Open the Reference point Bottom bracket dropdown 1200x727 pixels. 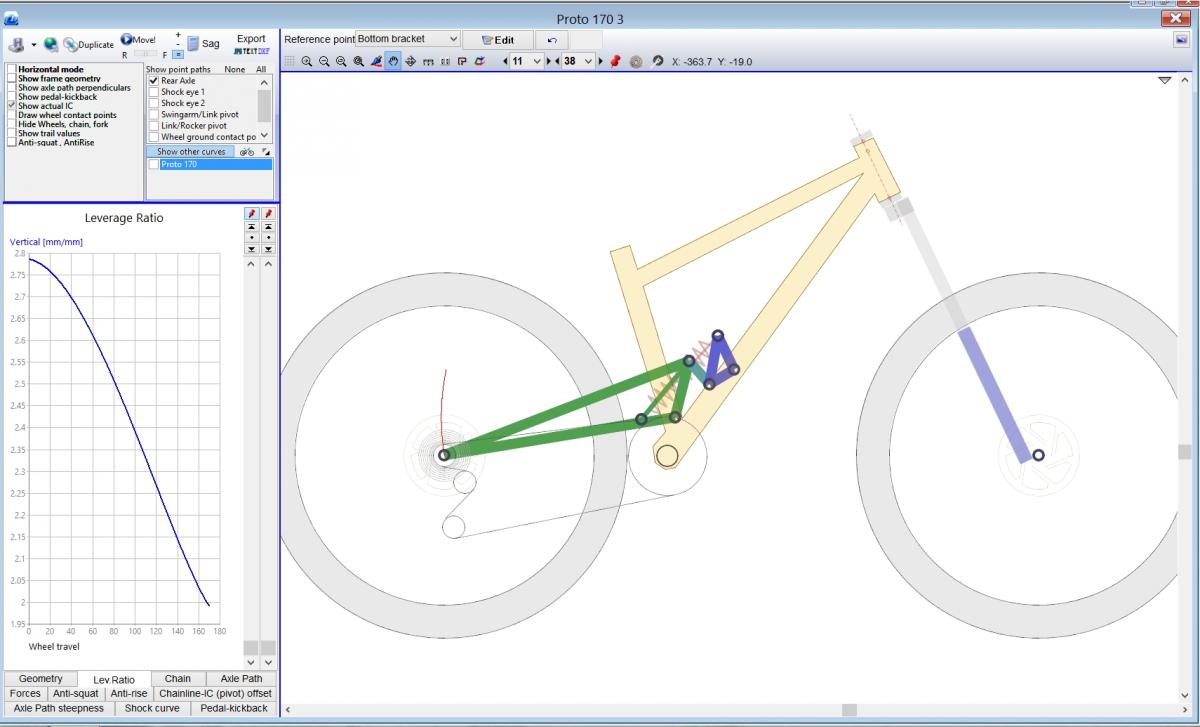(408, 39)
